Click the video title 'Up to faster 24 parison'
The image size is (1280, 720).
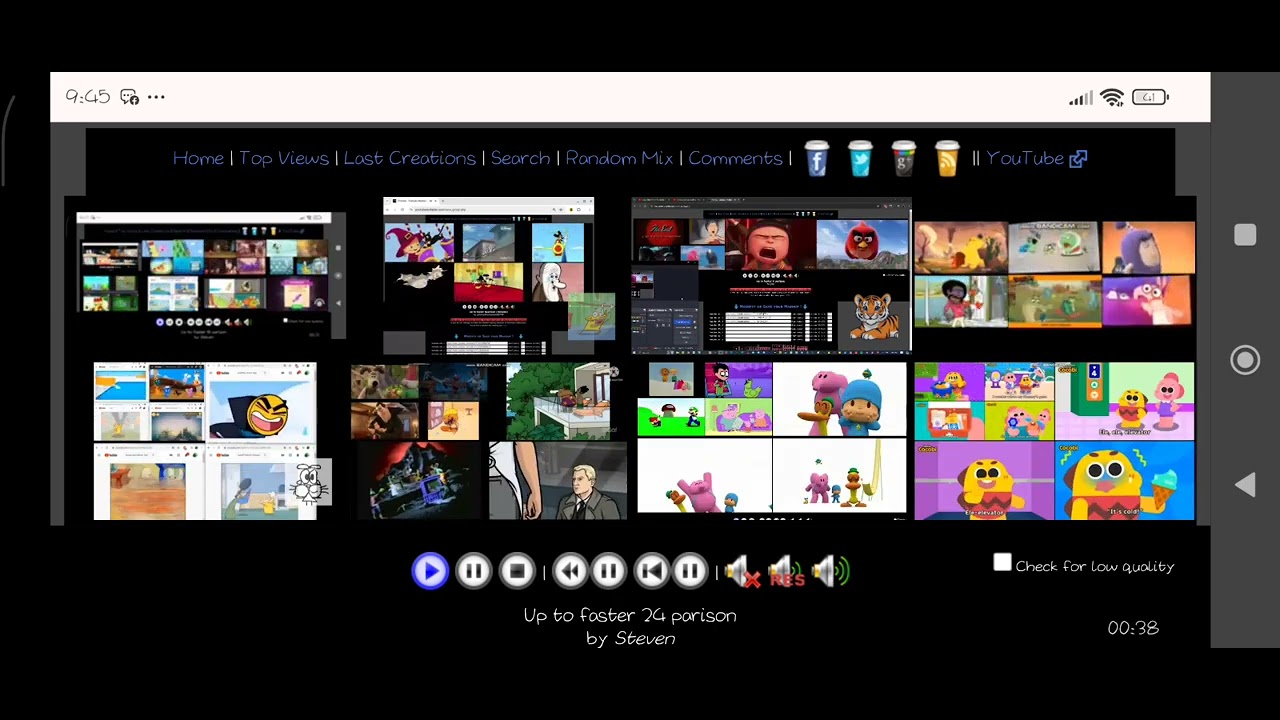coord(630,616)
